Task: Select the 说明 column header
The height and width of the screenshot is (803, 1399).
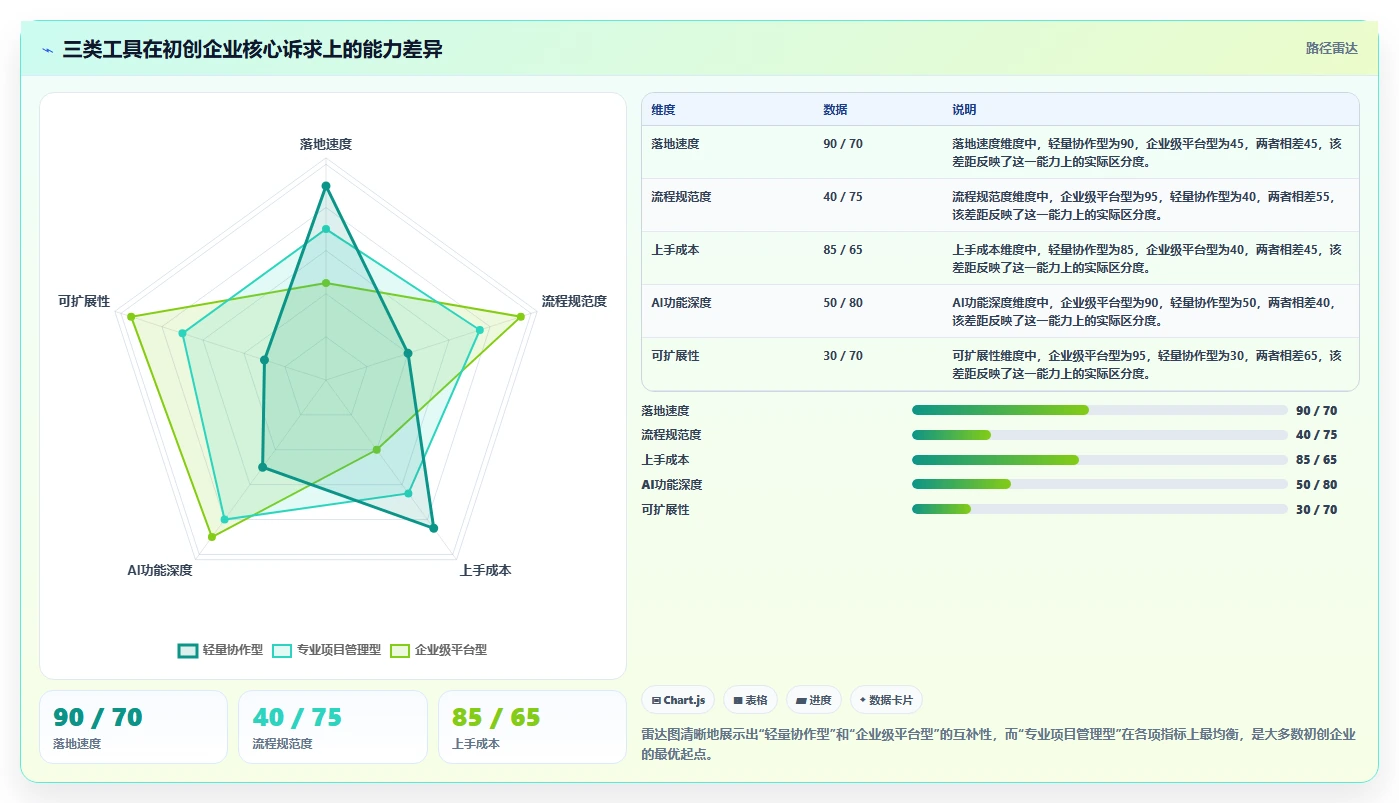Action: point(964,110)
